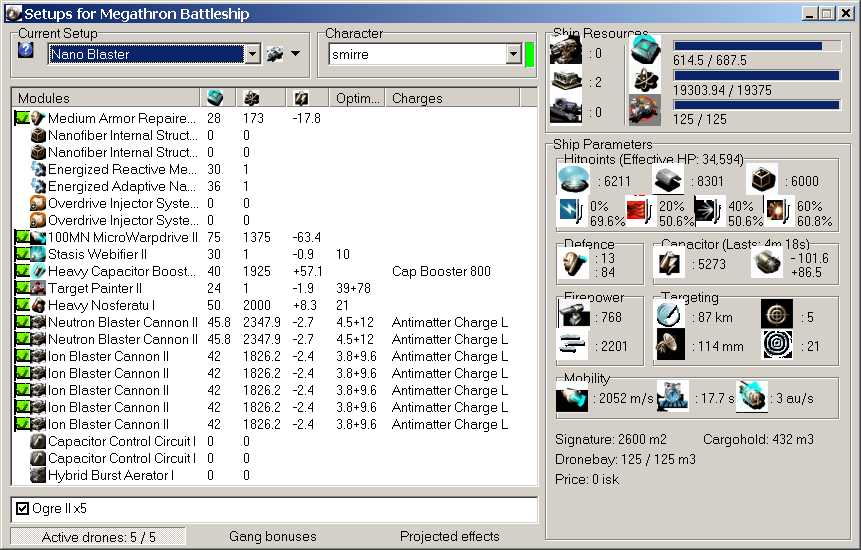Open the Gang bonuses section
This screenshot has height=550, width=861.
tap(272, 537)
